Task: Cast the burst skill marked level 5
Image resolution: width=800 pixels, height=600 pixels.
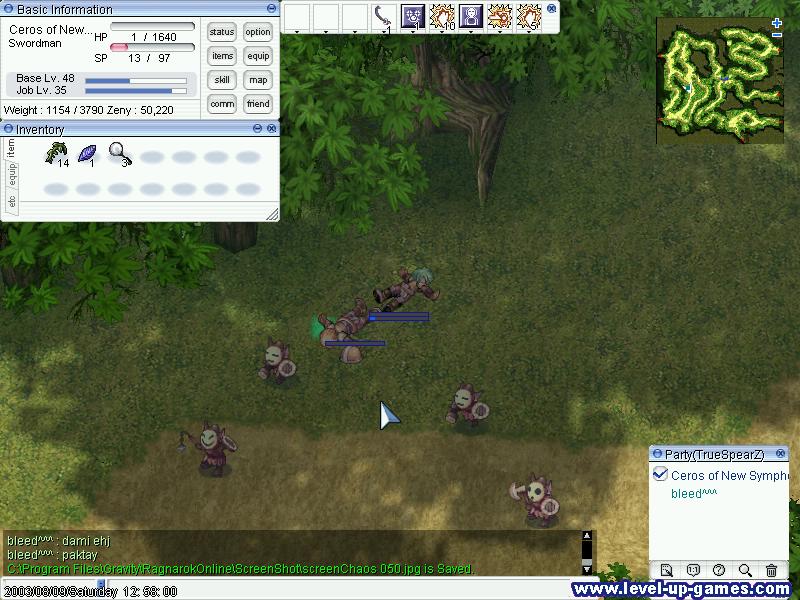Action: pyautogui.click(x=529, y=17)
